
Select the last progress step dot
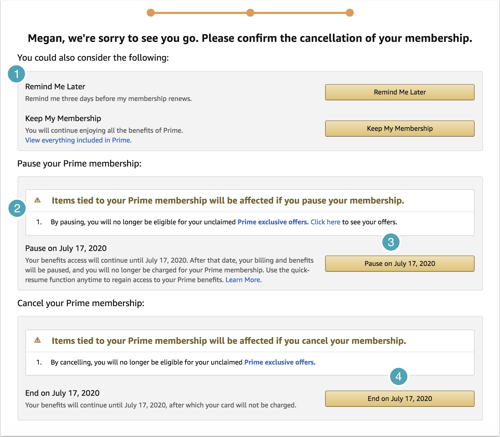coord(349,13)
